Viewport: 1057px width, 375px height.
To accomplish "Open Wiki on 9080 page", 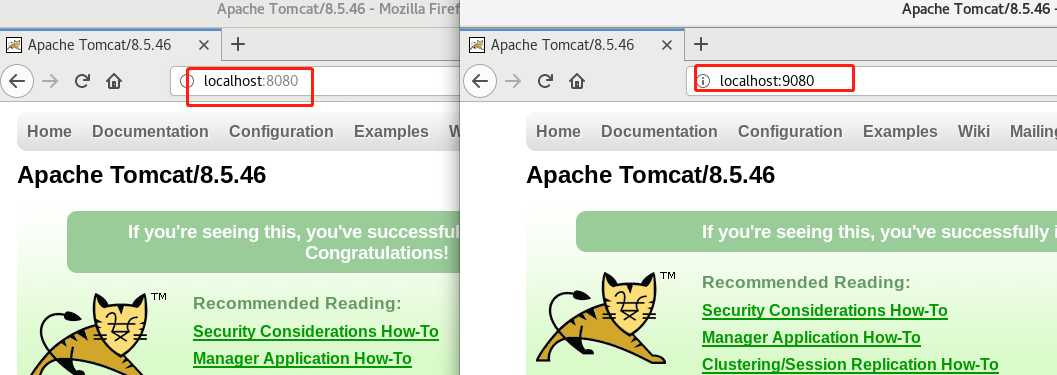I will (x=973, y=132).
